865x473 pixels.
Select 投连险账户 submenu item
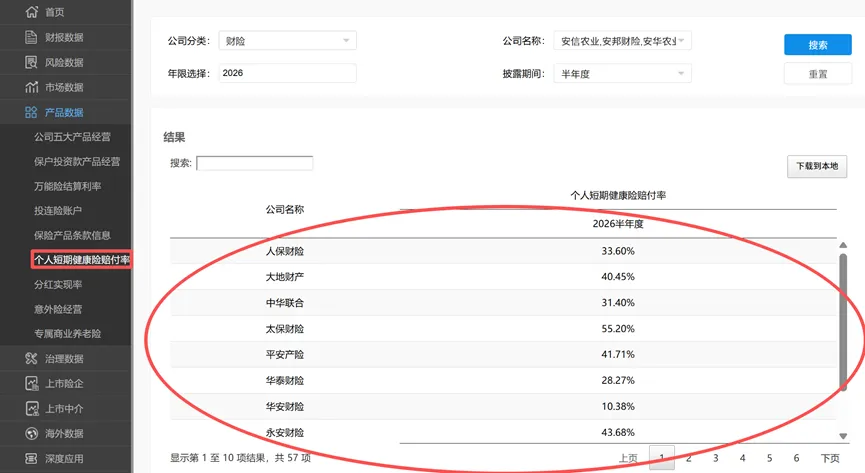tap(58, 210)
